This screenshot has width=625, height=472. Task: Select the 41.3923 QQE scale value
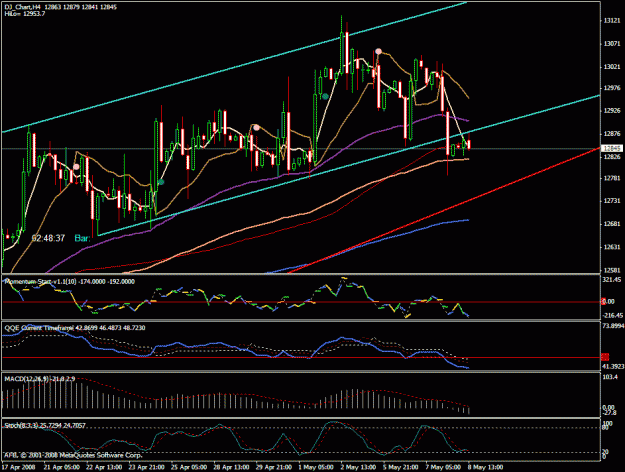[x=613, y=366]
